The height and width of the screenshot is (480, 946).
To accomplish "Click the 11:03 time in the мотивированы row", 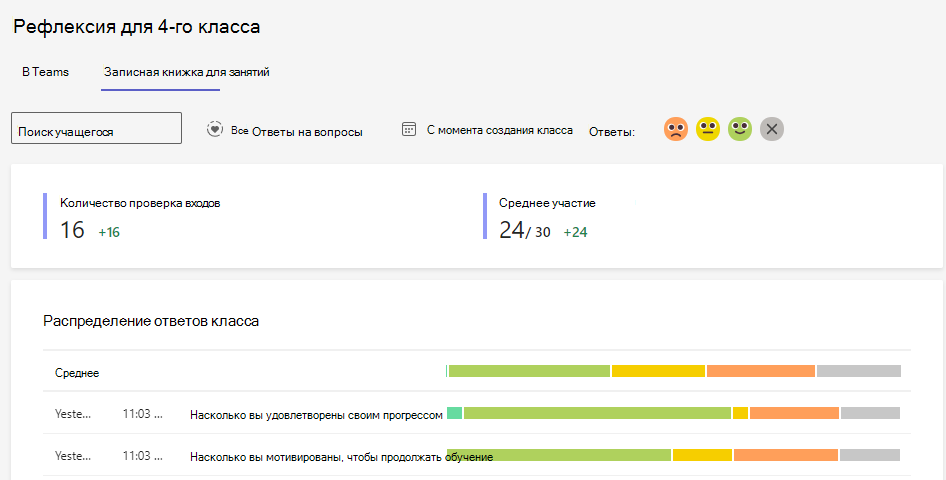I will click(142, 456).
